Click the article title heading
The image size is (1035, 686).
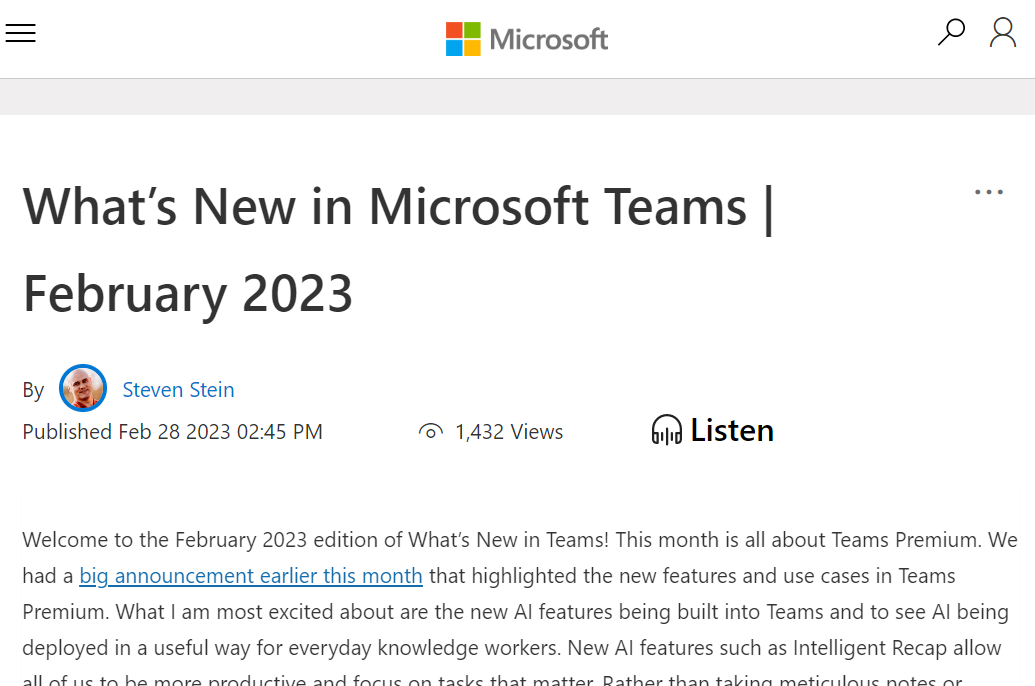click(398, 207)
